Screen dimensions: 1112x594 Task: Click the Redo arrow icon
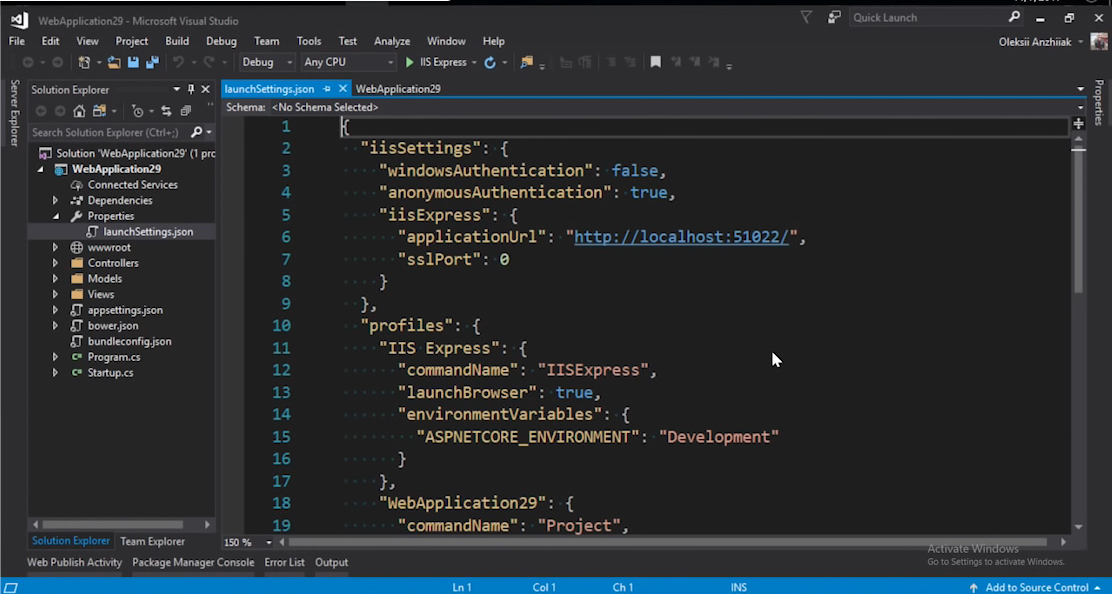point(208,62)
